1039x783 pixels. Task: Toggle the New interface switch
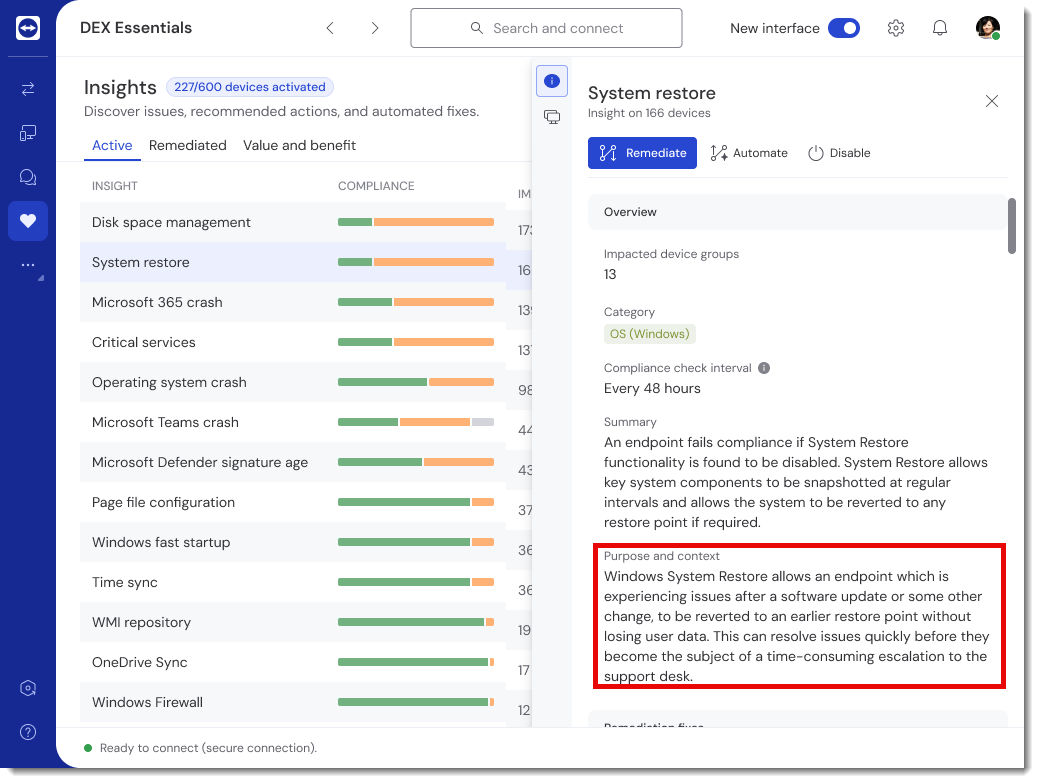844,28
